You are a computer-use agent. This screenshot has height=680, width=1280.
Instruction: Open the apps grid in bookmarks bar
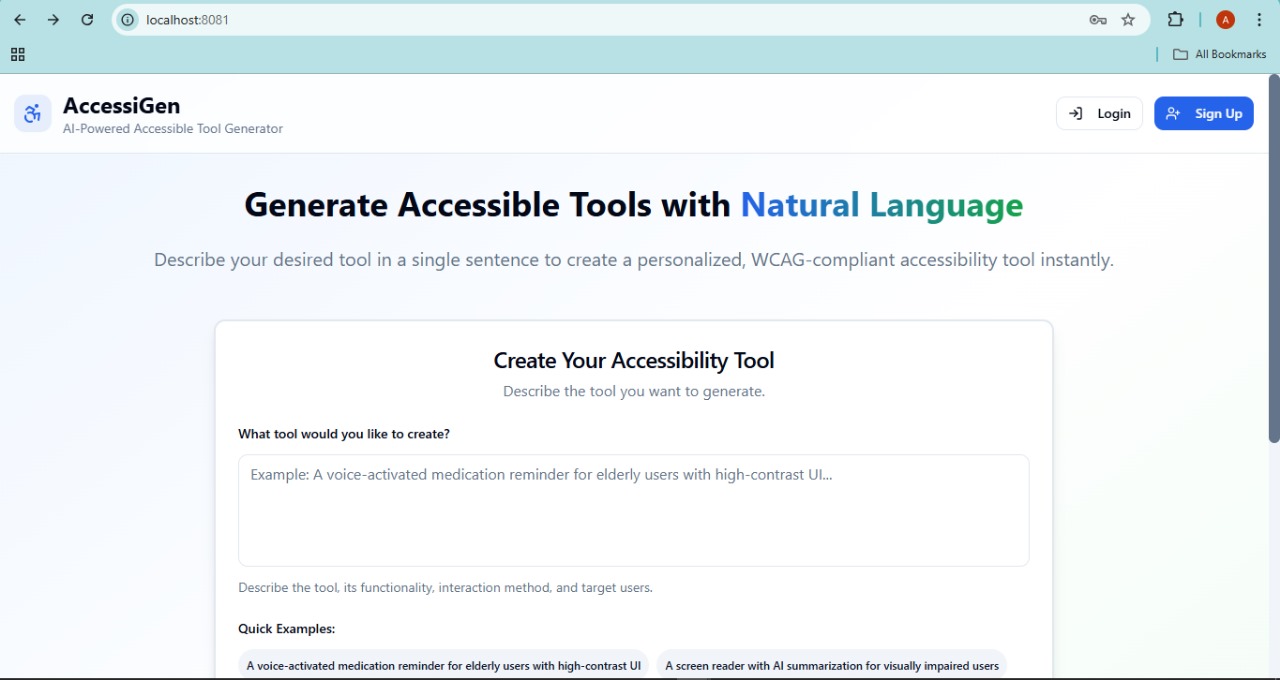tap(18, 55)
